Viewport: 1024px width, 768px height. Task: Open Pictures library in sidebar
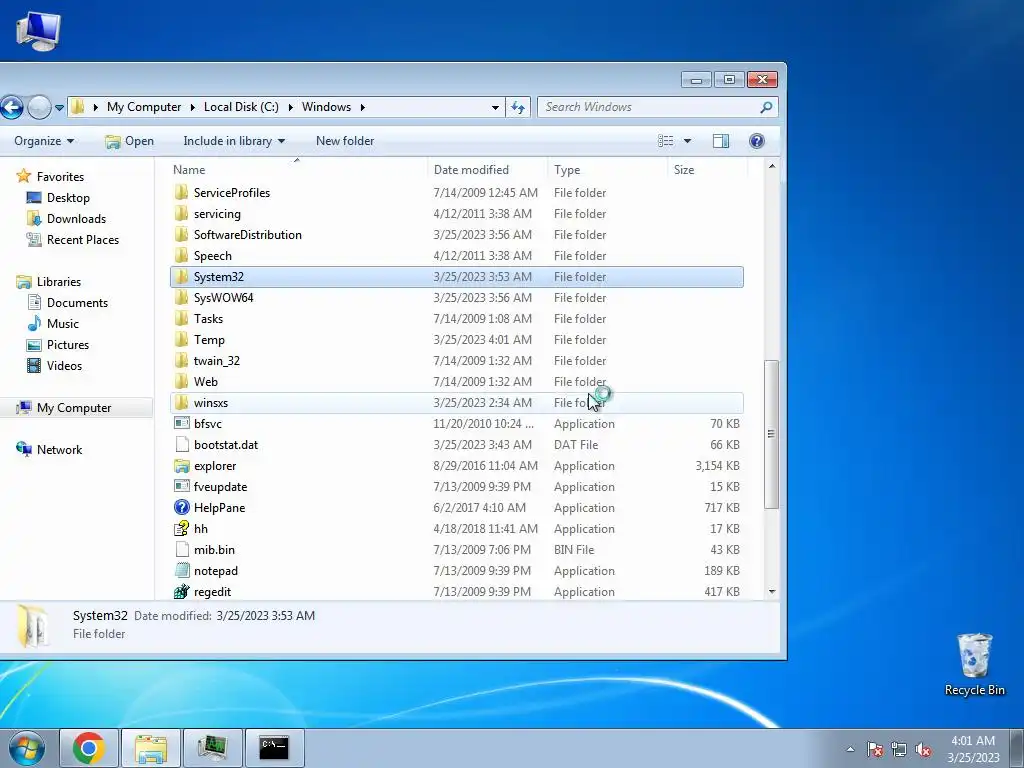[67, 344]
